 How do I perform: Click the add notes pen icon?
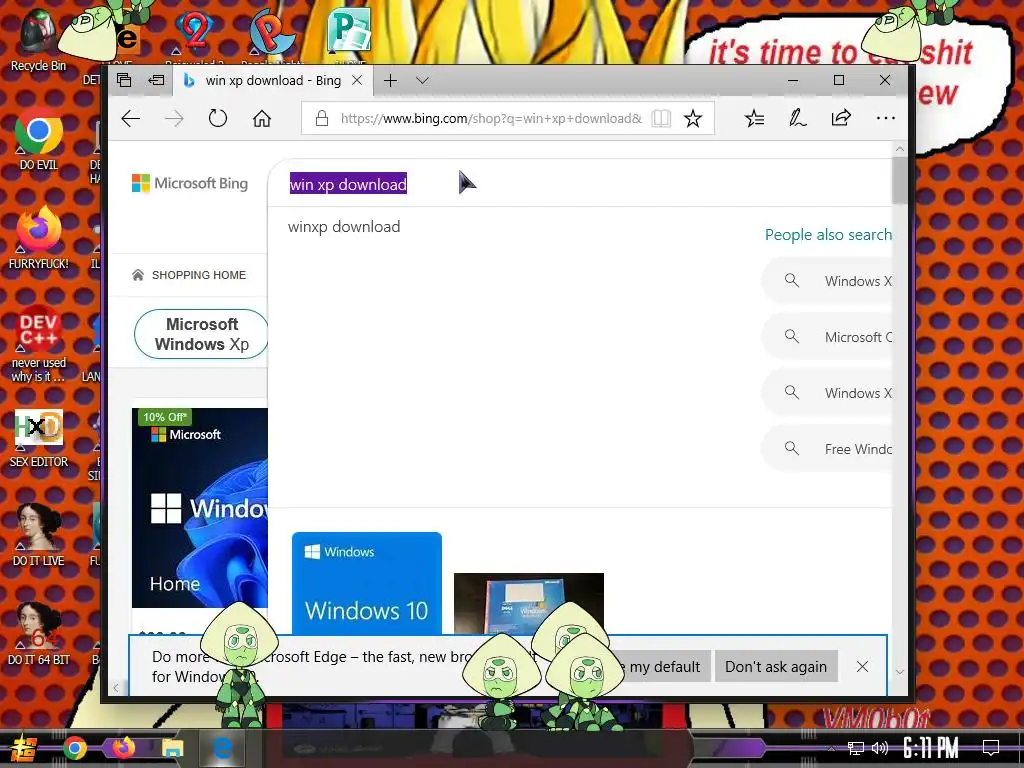[797, 118]
